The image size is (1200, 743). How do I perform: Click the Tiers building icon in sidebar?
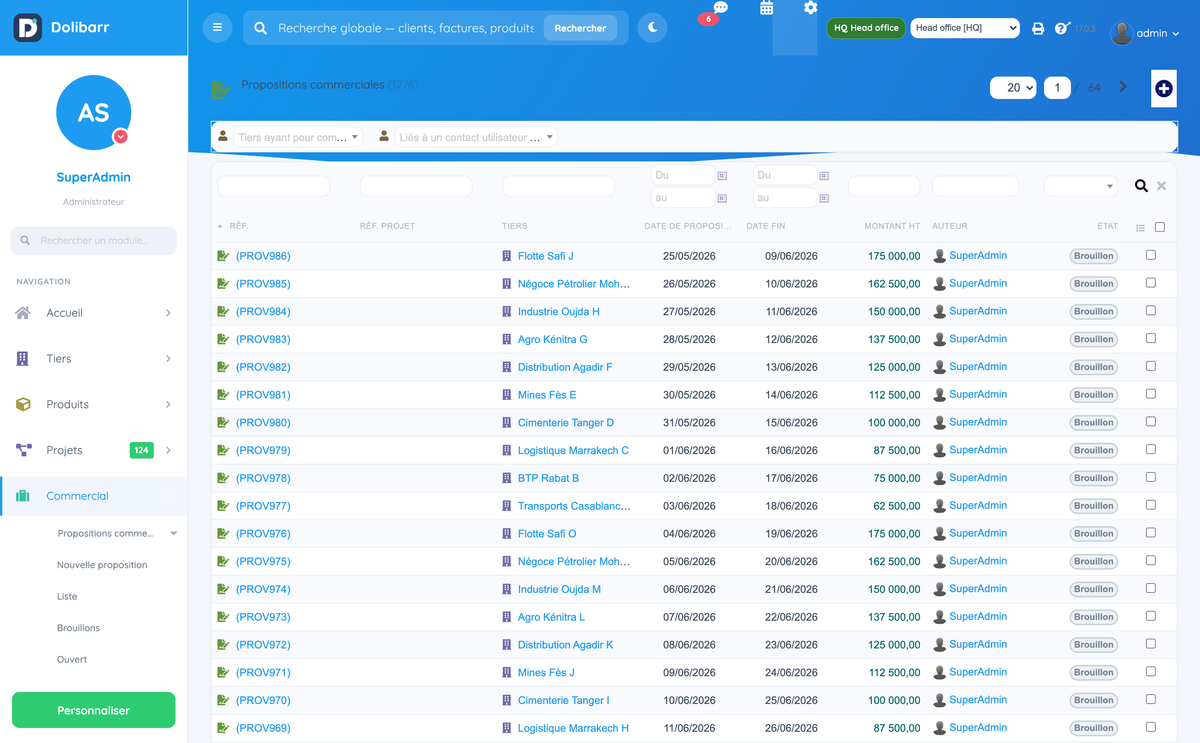coord(23,358)
